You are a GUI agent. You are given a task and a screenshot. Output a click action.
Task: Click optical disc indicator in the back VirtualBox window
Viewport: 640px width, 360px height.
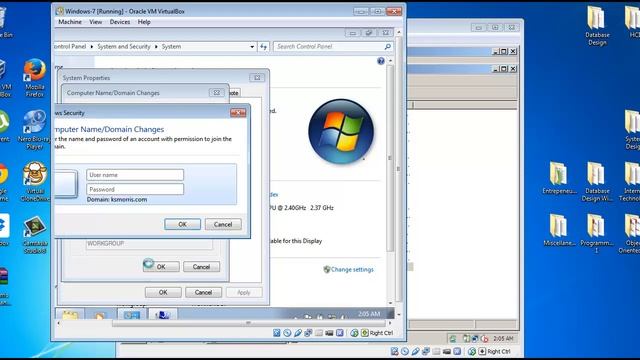405,351
